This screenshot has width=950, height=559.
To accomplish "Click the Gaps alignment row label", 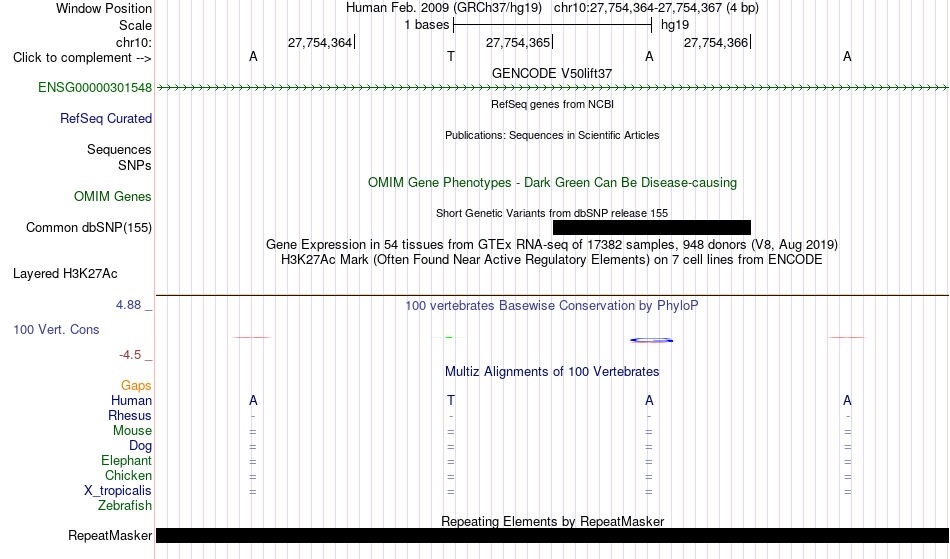I will coord(136,386).
